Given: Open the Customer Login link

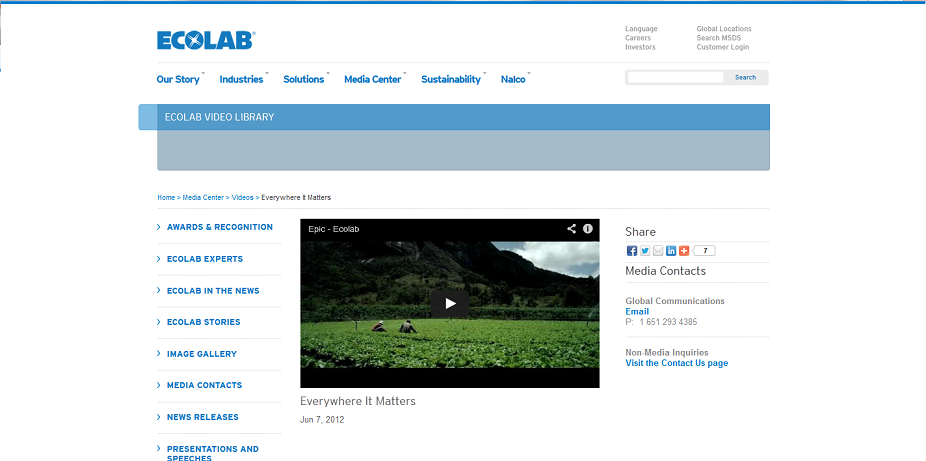Looking at the screenshot, I should (723, 47).
